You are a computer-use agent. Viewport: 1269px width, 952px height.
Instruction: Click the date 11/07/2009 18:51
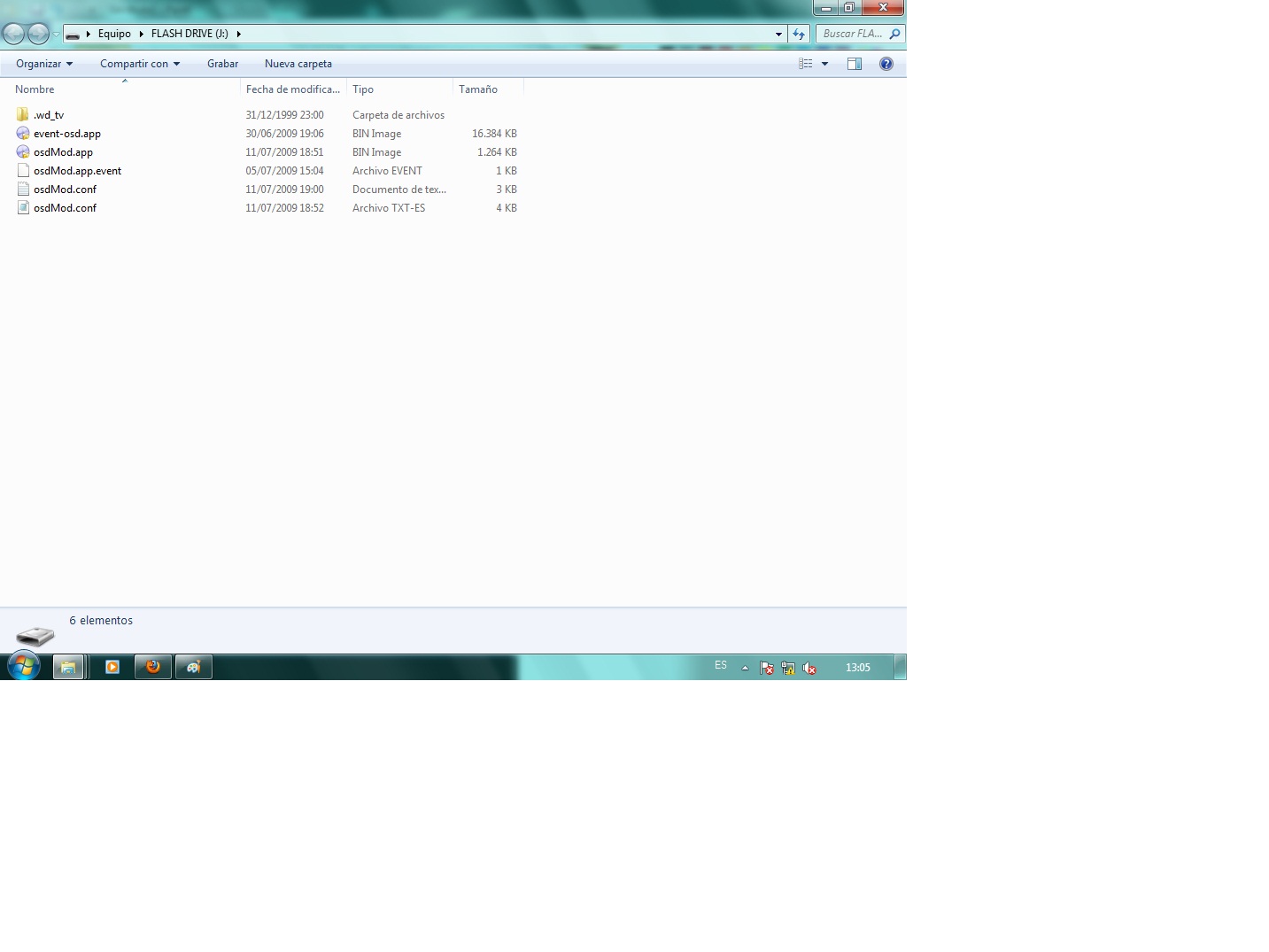[284, 152]
